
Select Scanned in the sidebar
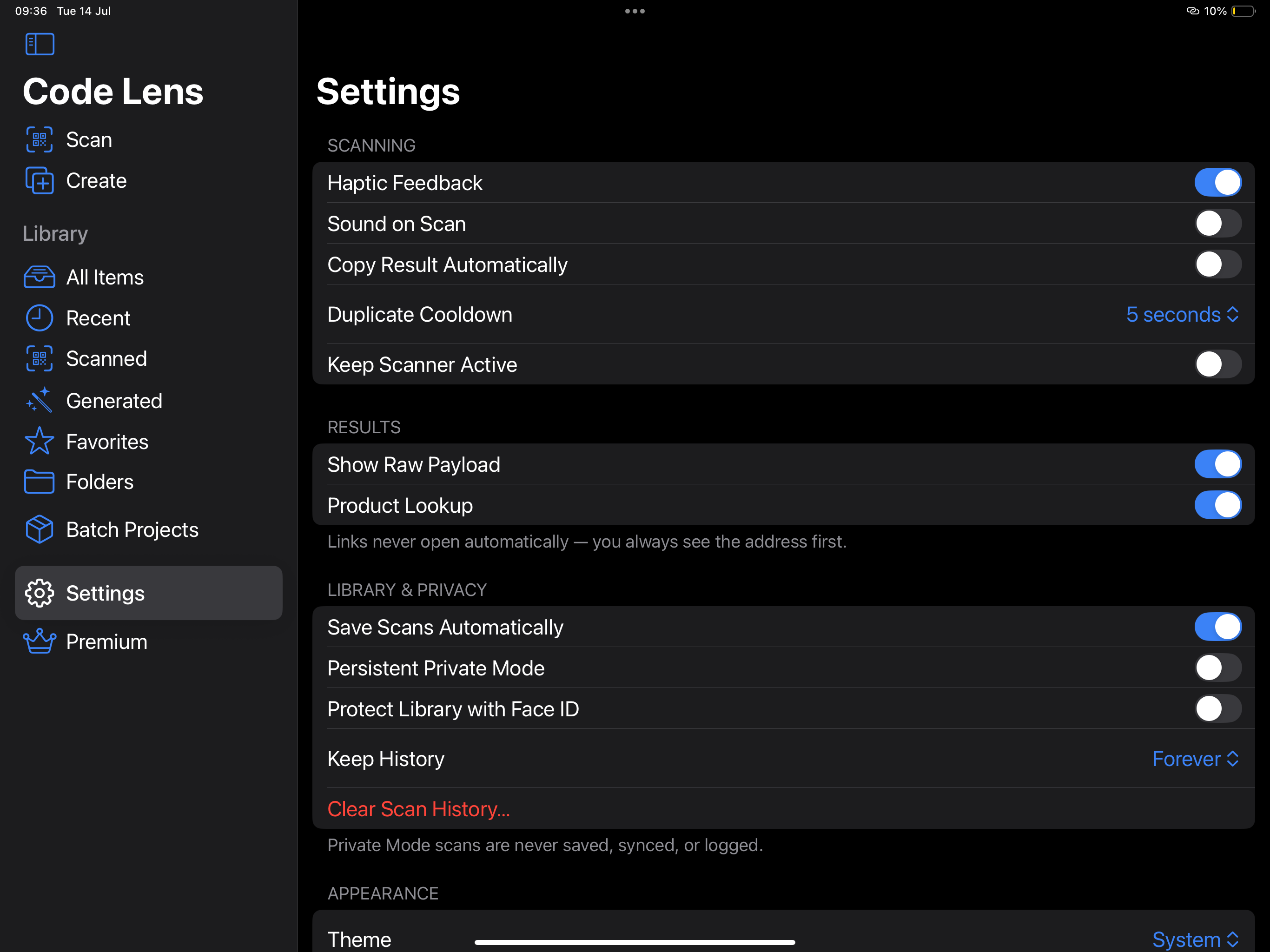click(149, 359)
